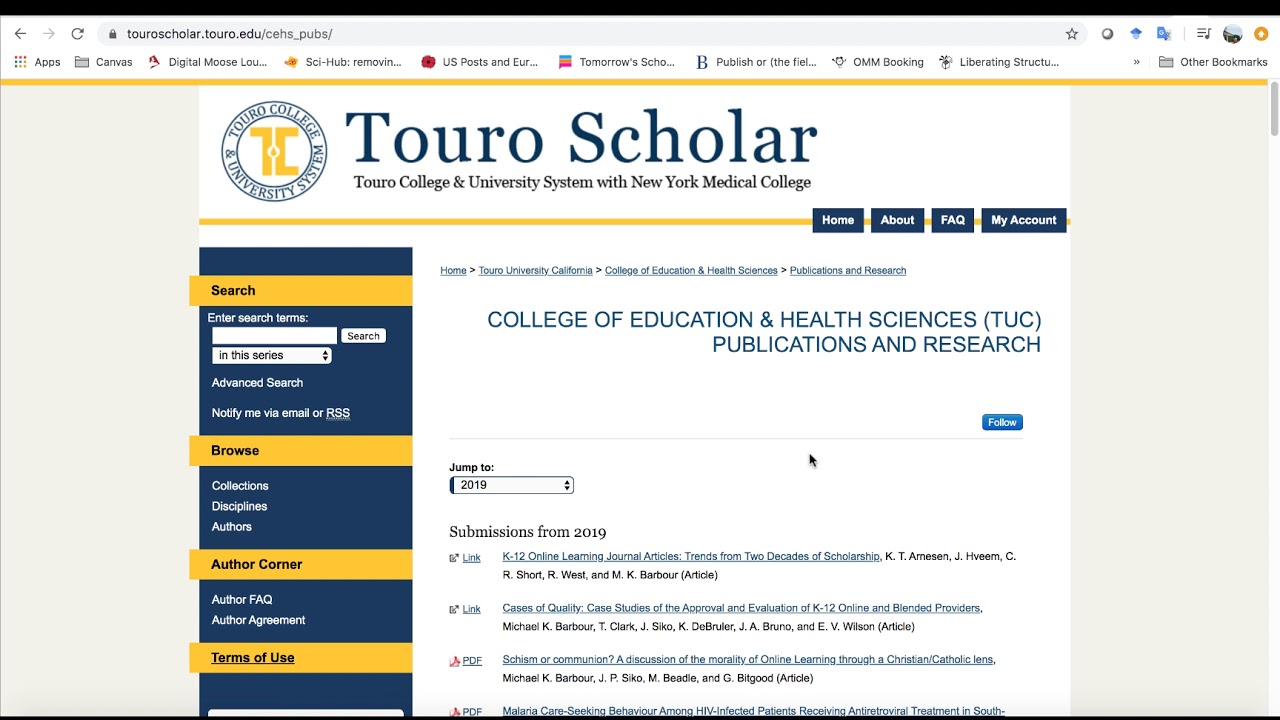Open OMM Booking bookmark
Viewport: 1280px width, 720px height.
[x=878, y=62]
